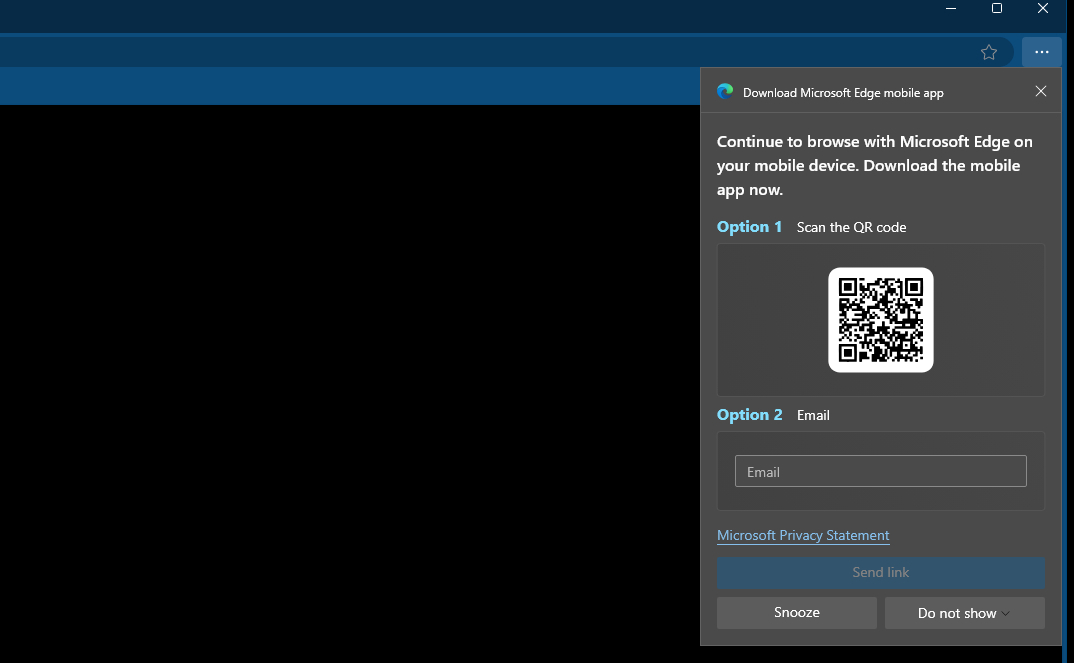Click the 'Option 1' heading text
The width and height of the screenshot is (1074, 663).
point(749,227)
